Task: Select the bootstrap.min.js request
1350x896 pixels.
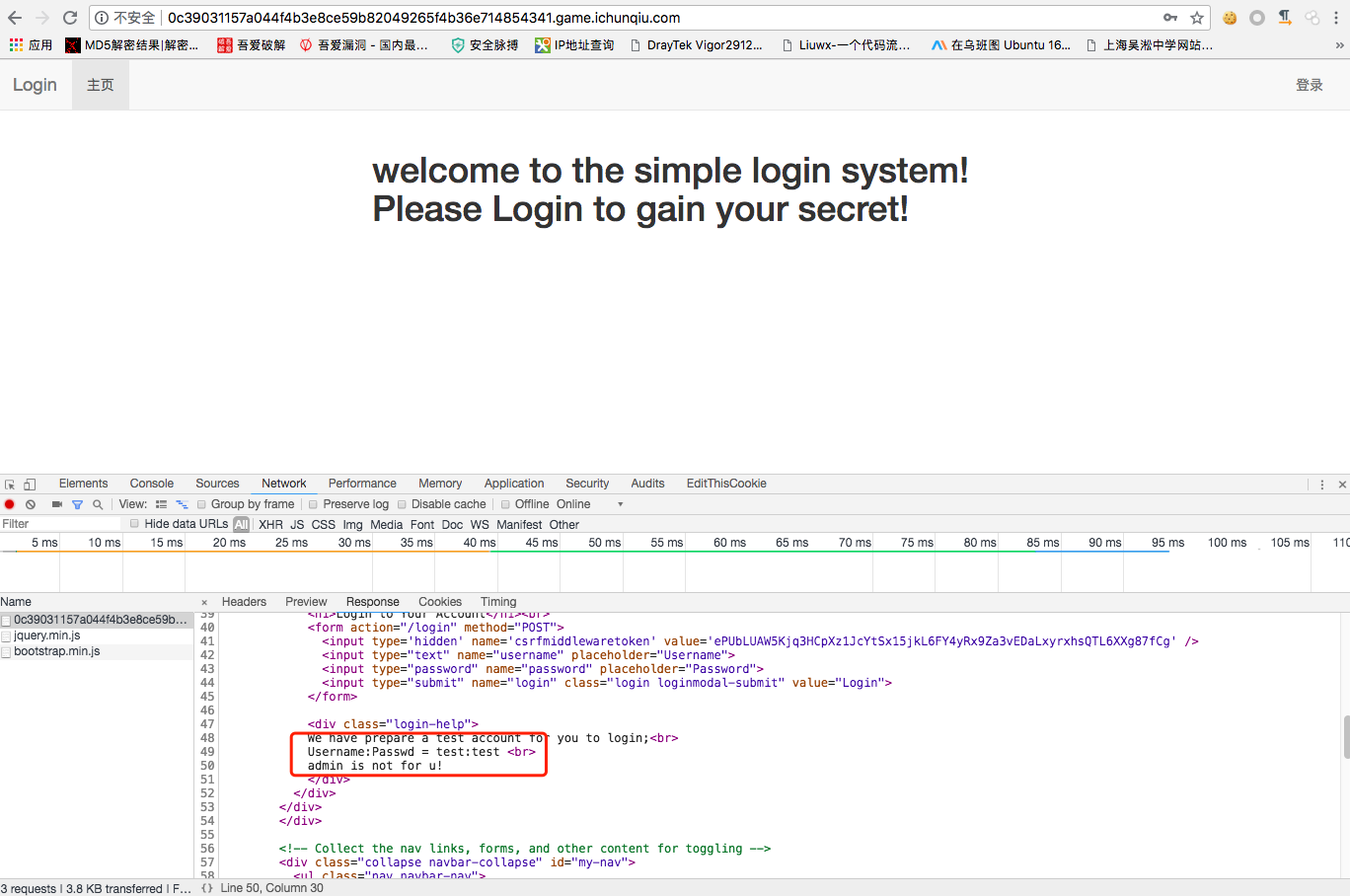Action: click(97, 651)
